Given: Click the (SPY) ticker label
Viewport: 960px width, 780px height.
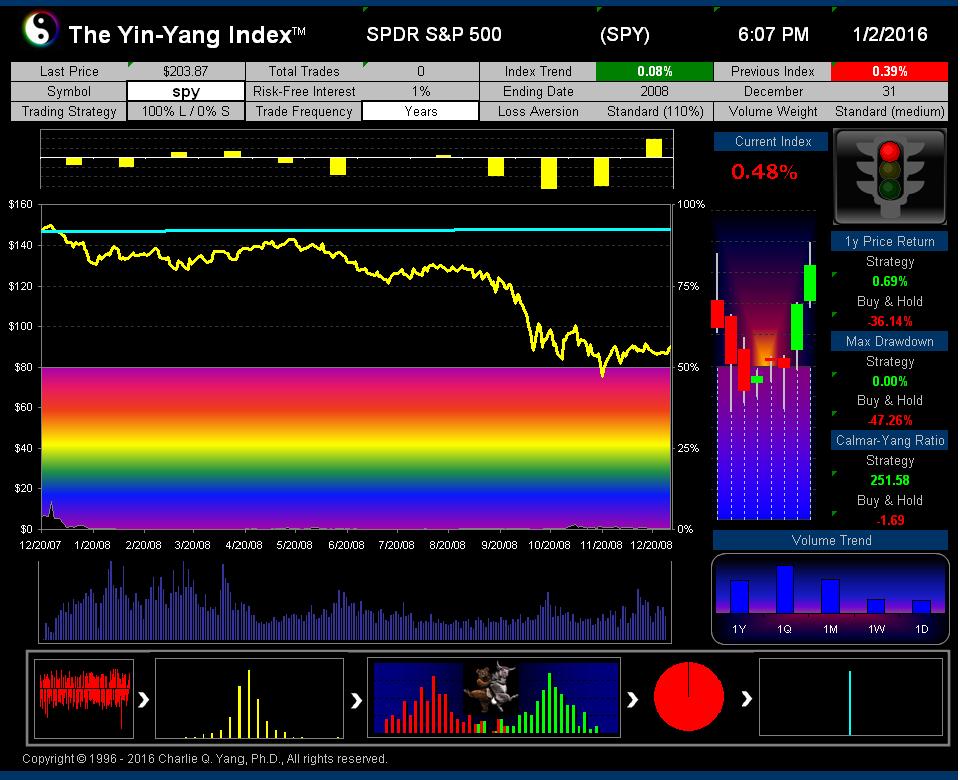Looking at the screenshot, I should click(624, 34).
